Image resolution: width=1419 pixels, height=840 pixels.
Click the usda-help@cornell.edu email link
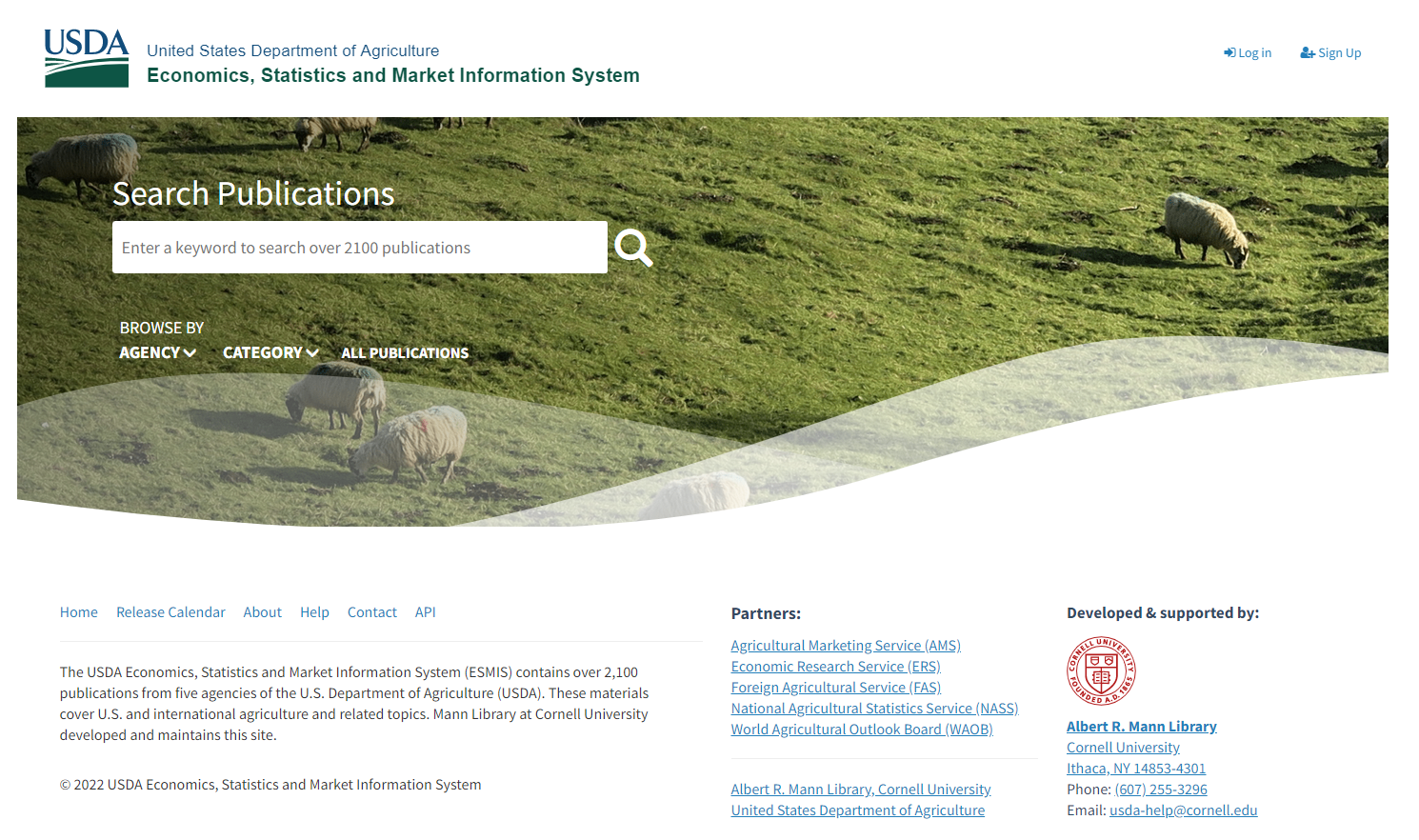[x=1184, y=810]
